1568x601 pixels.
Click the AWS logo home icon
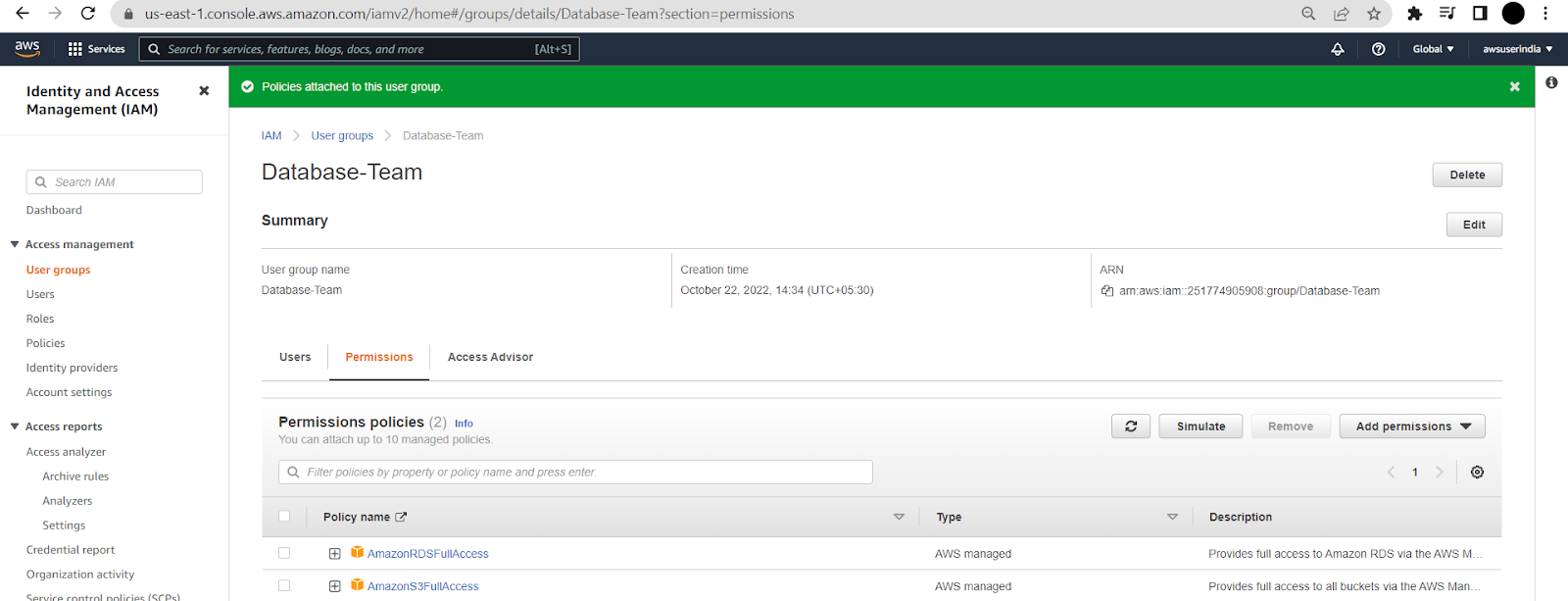point(27,48)
